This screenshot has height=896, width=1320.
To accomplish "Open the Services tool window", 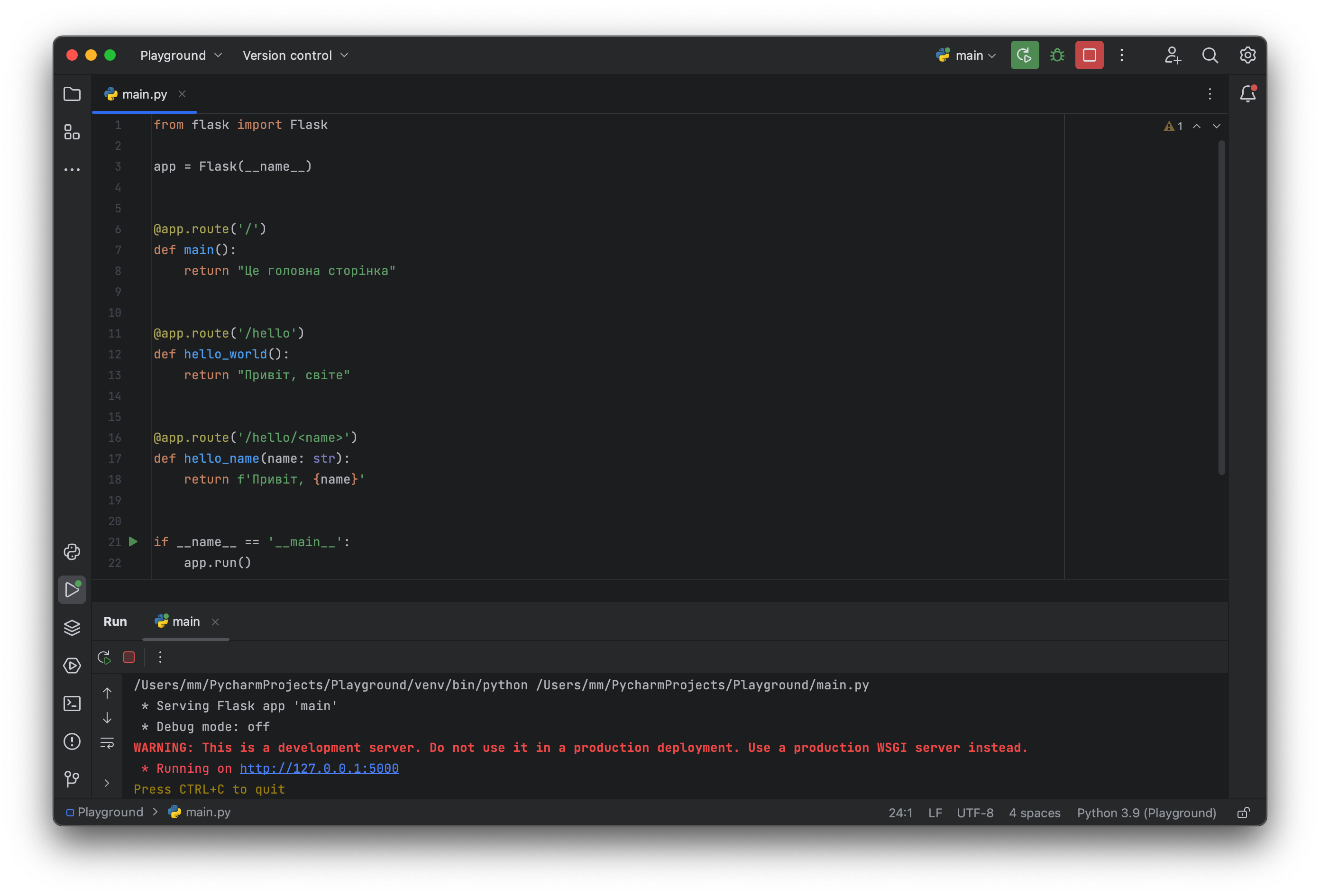I will click(72, 666).
